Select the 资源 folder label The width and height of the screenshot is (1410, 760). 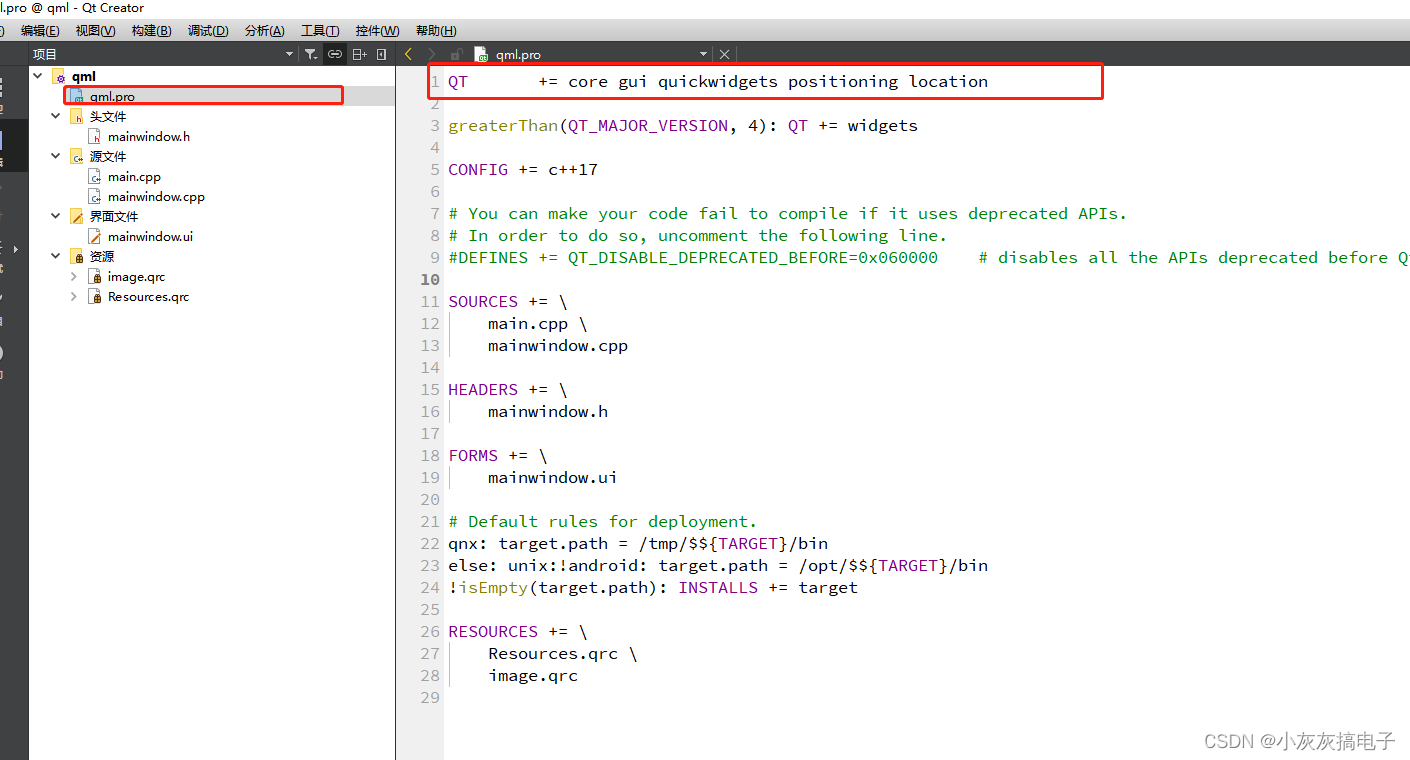[102, 257]
